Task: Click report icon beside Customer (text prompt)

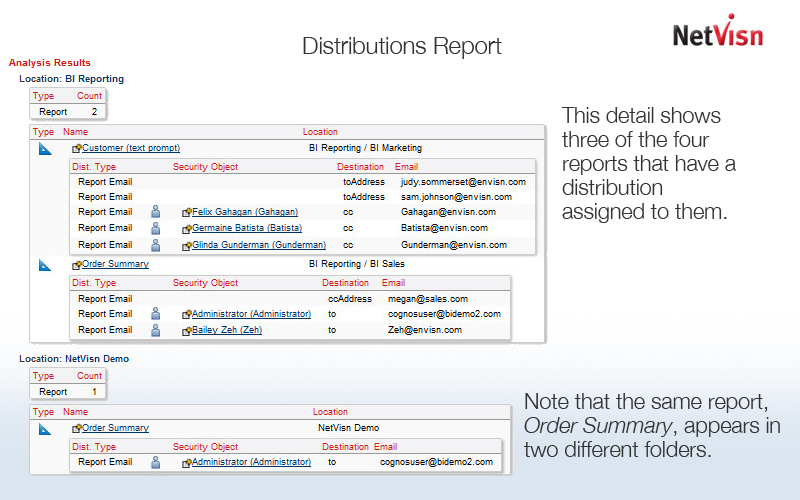Action: tap(45, 149)
